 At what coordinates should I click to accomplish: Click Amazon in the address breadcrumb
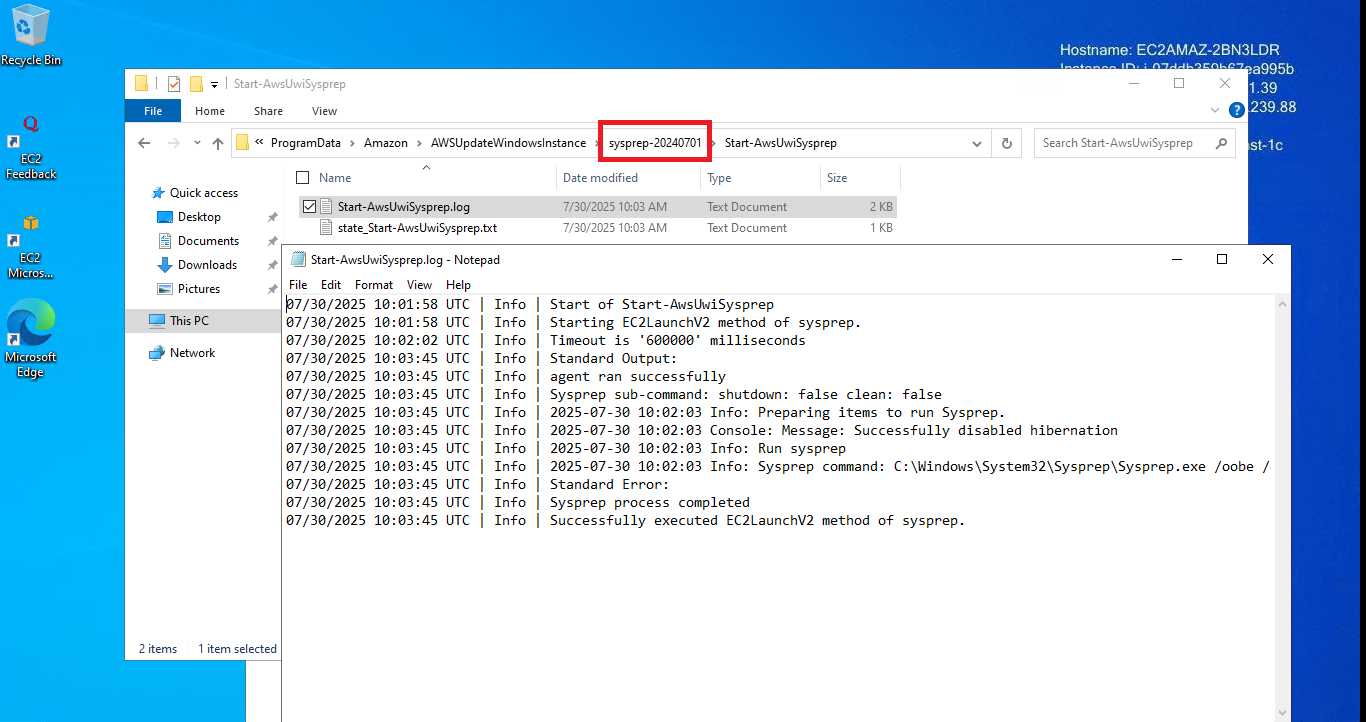tap(386, 143)
